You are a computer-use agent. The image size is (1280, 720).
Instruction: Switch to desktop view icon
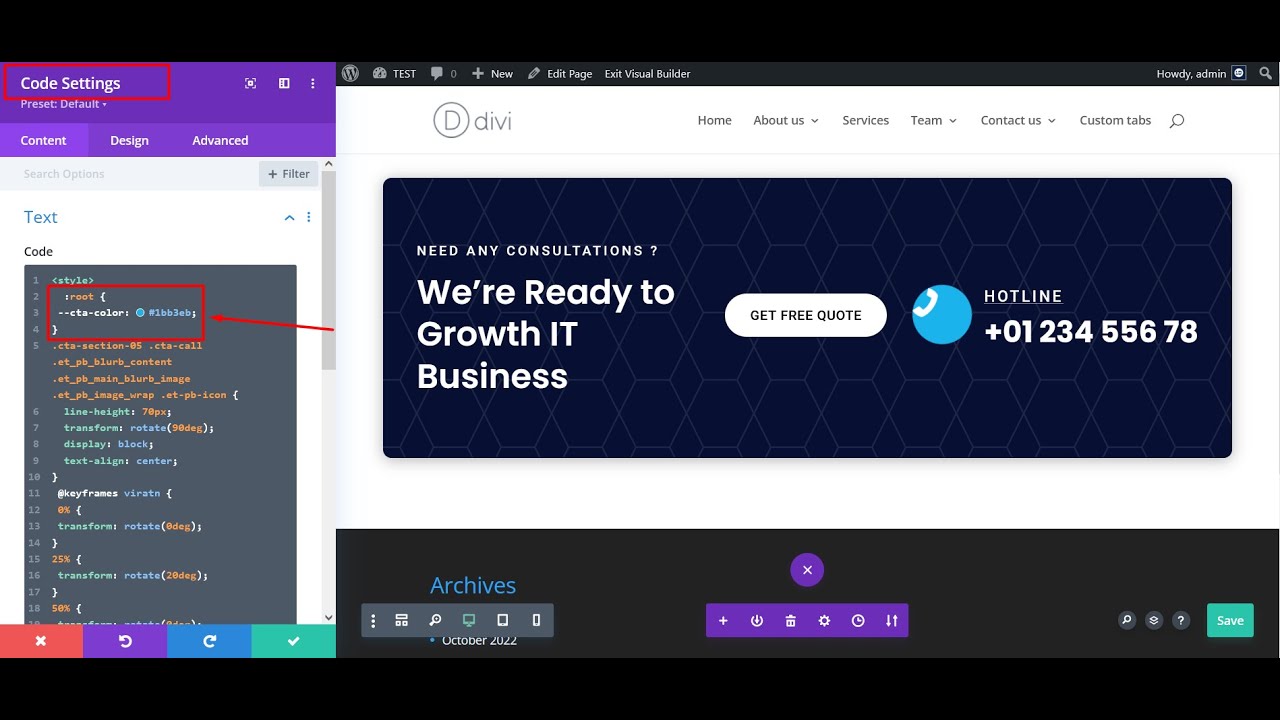click(x=469, y=620)
